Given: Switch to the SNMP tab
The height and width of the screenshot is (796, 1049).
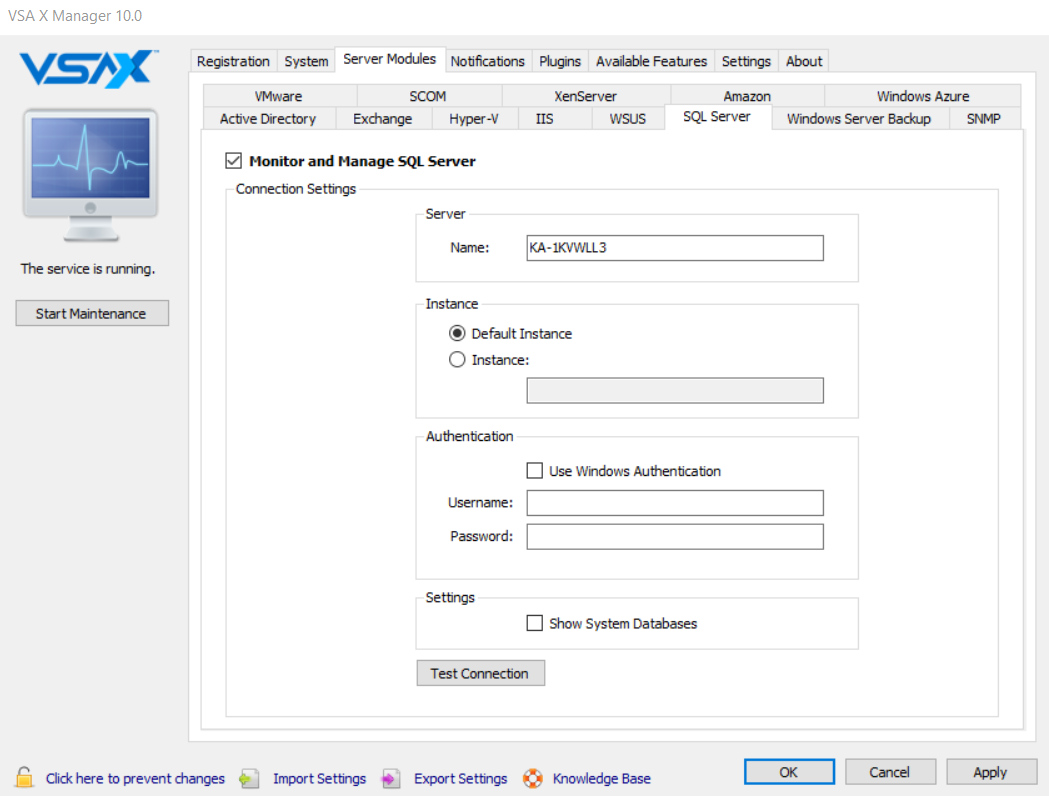Looking at the screenshot, I should [983, 119].
